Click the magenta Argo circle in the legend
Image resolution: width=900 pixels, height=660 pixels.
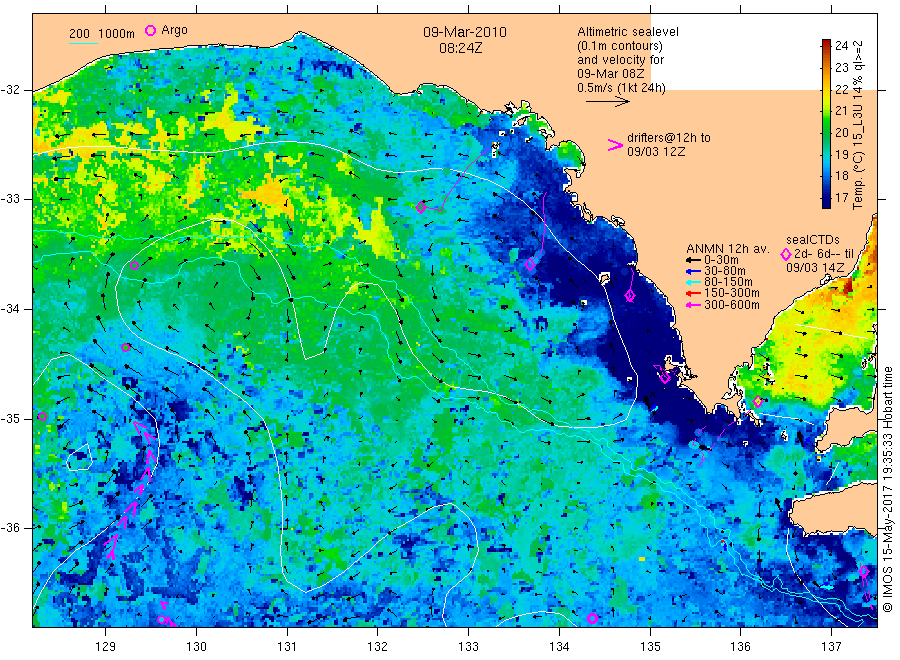click(x=150, y=30)
